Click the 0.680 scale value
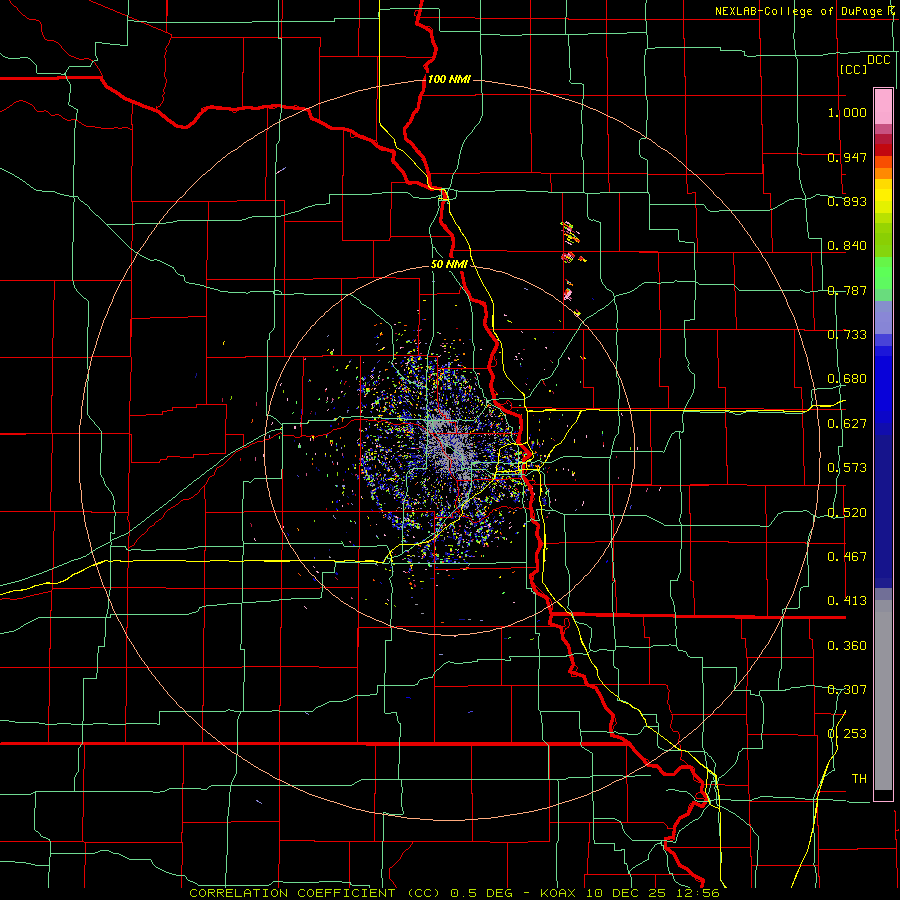 (x=847, y=379)
